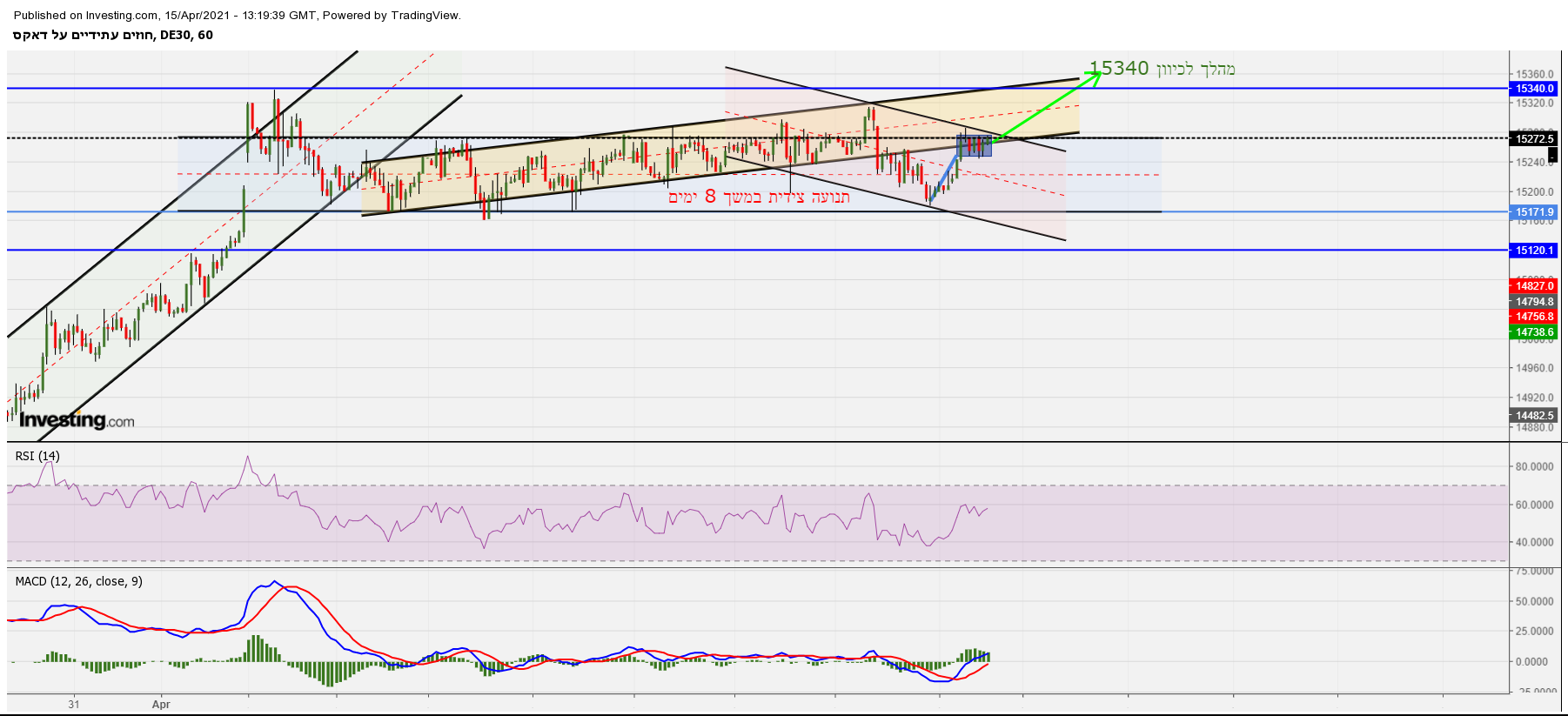
Task: Click the 31 date label on time axis
Action: pyautogui.click(x=74, y=705)
